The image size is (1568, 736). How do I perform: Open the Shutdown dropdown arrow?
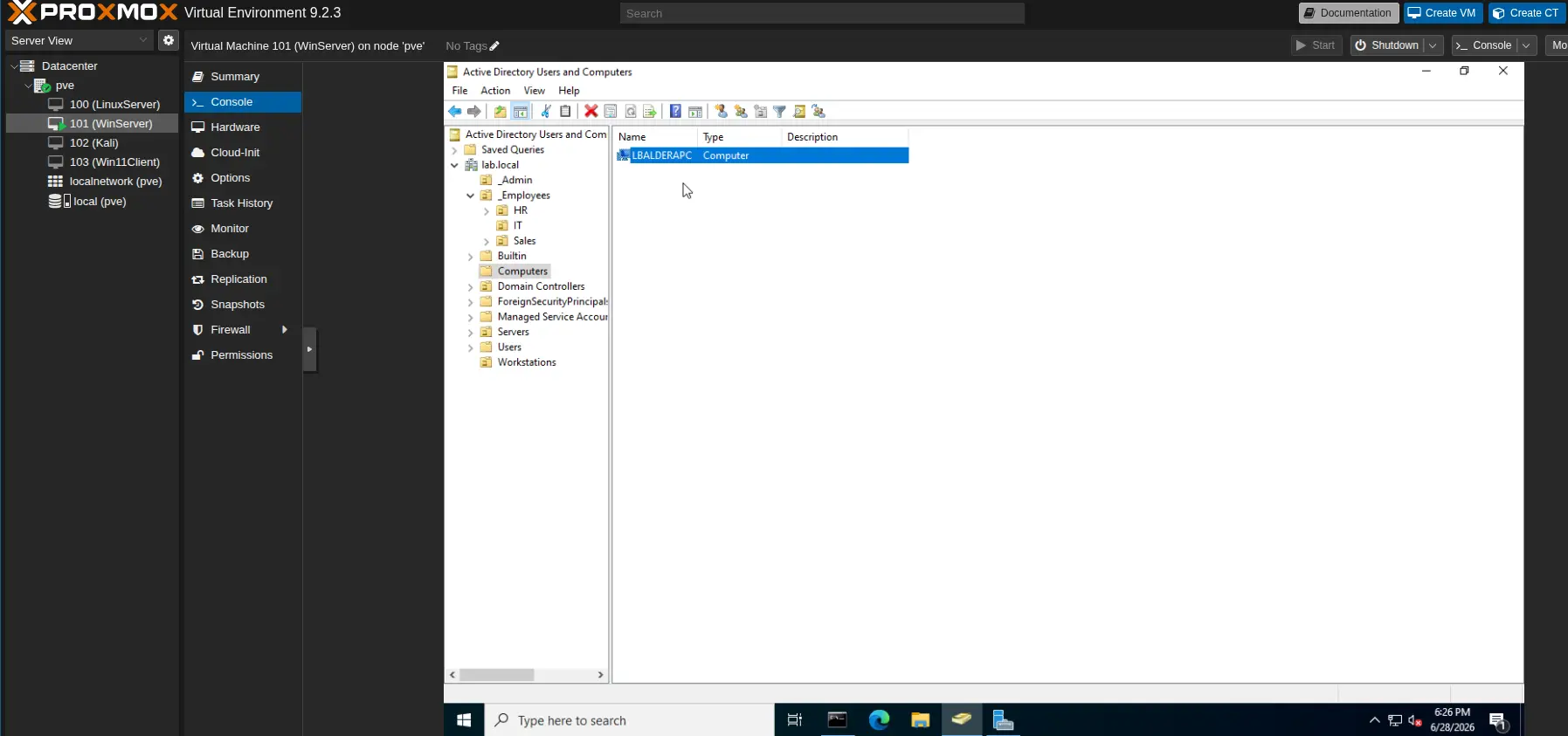(1433, 45)
